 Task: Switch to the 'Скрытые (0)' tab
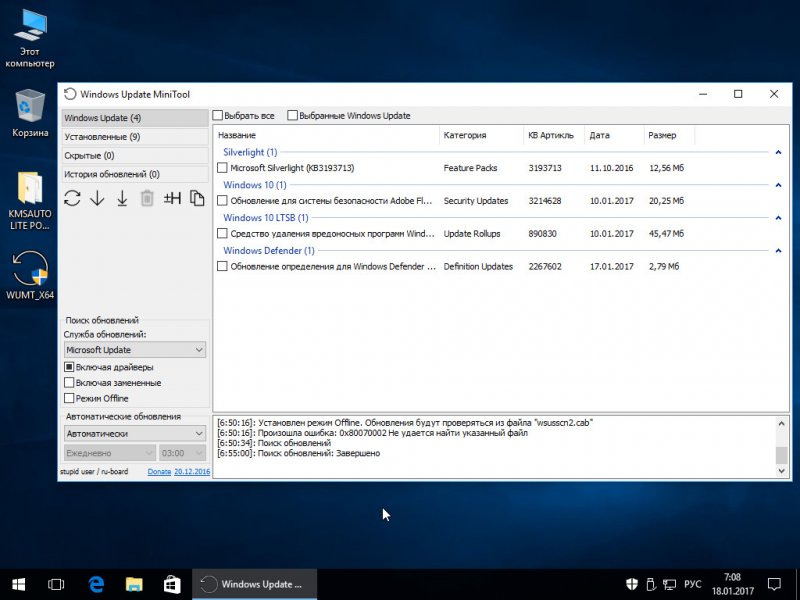coord(135,156)
